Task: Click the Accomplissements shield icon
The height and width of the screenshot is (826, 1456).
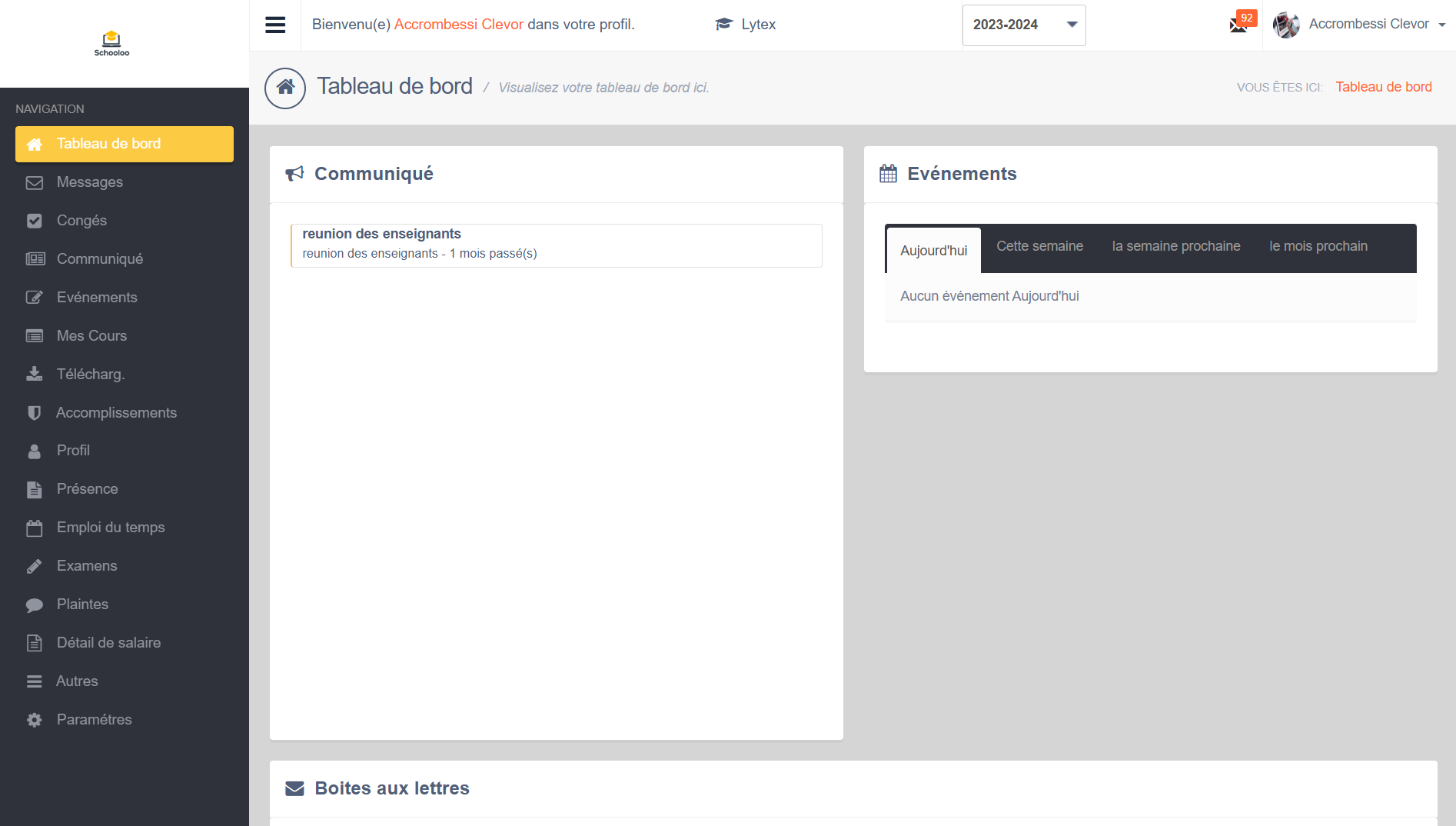Action: (35, 413)
